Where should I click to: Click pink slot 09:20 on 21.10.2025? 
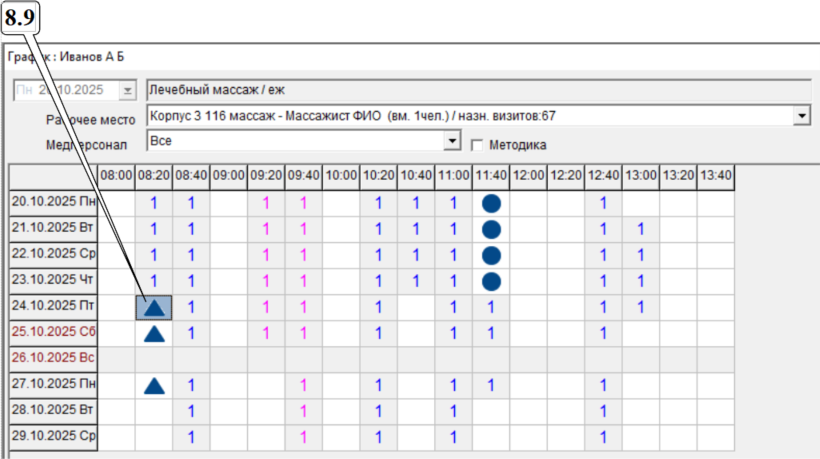click(x=266, y=229)
